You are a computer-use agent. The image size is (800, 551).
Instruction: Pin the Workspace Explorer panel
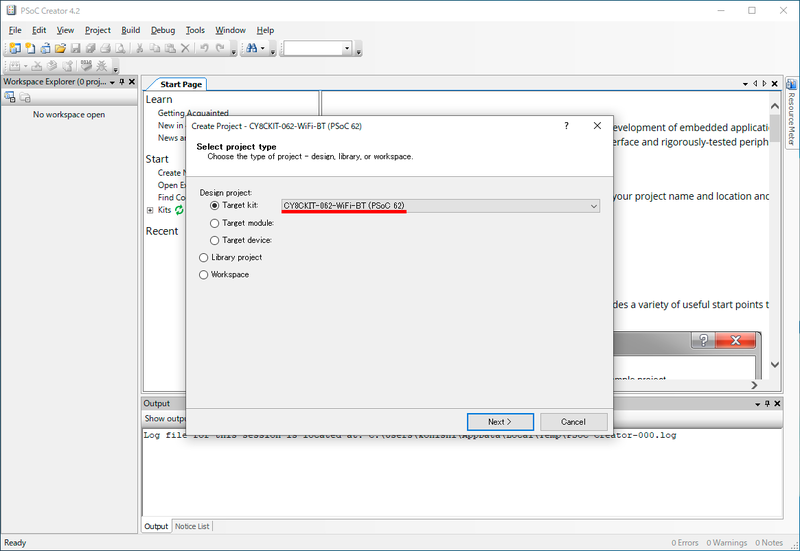click(x=122, y=82)
